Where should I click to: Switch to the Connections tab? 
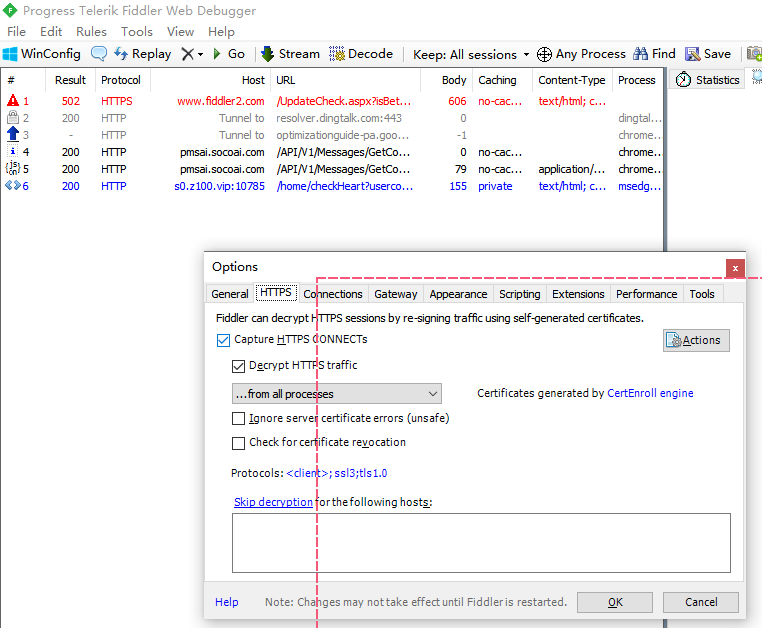pos(333,294)
